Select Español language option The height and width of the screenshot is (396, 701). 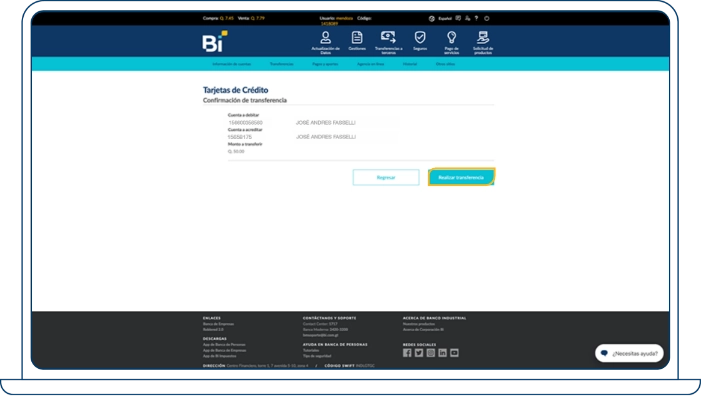[445, 19]
